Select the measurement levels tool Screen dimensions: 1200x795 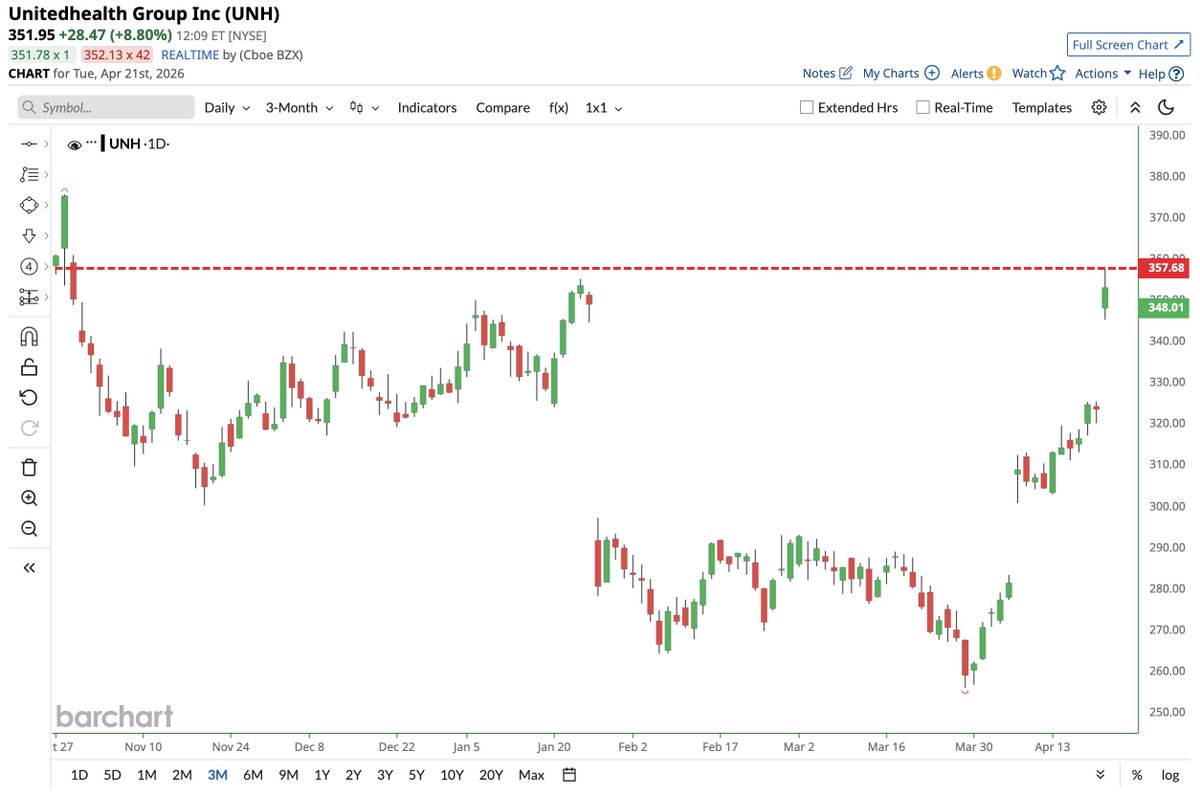click(28, 297)
